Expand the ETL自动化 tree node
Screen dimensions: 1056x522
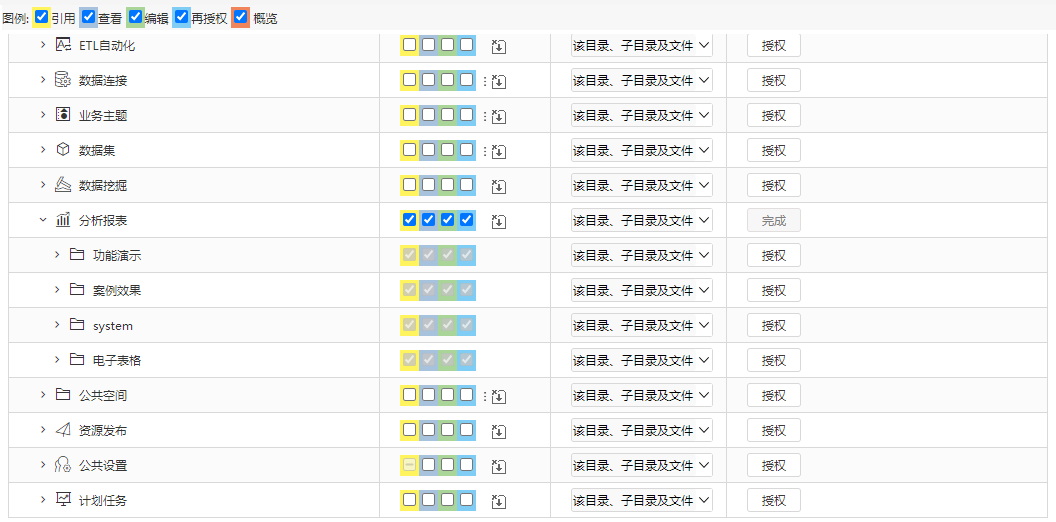click(x=42, y=45)
